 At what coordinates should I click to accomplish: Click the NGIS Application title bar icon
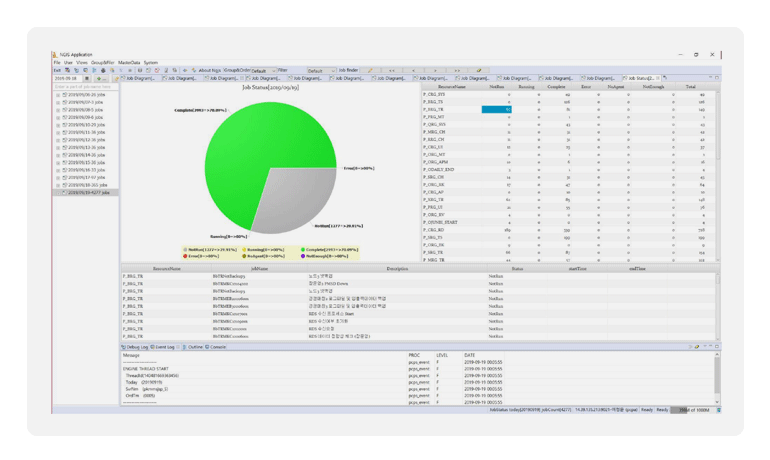coord(55,54)
